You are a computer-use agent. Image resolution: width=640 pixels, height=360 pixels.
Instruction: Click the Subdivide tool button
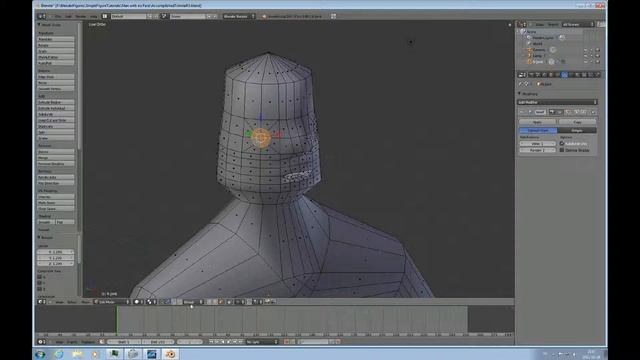tap(56, 114)
